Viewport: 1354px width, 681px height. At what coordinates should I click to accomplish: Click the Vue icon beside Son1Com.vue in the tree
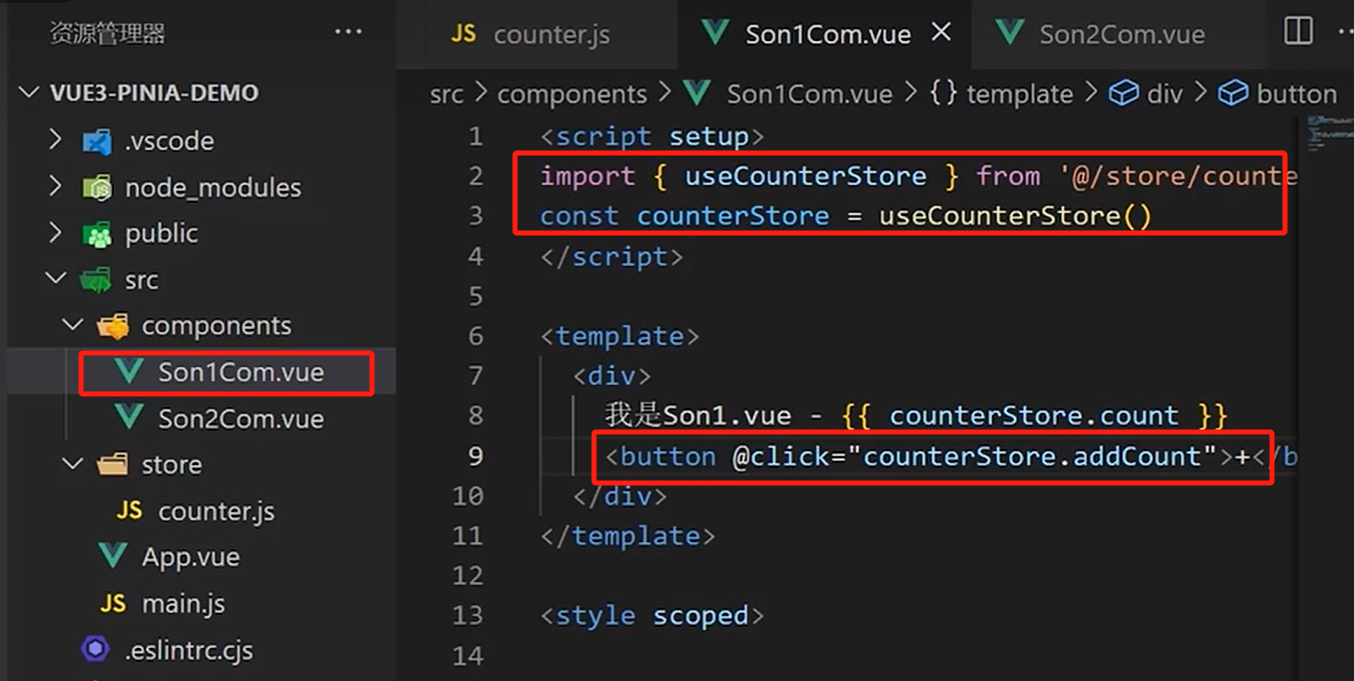[128, 372]
